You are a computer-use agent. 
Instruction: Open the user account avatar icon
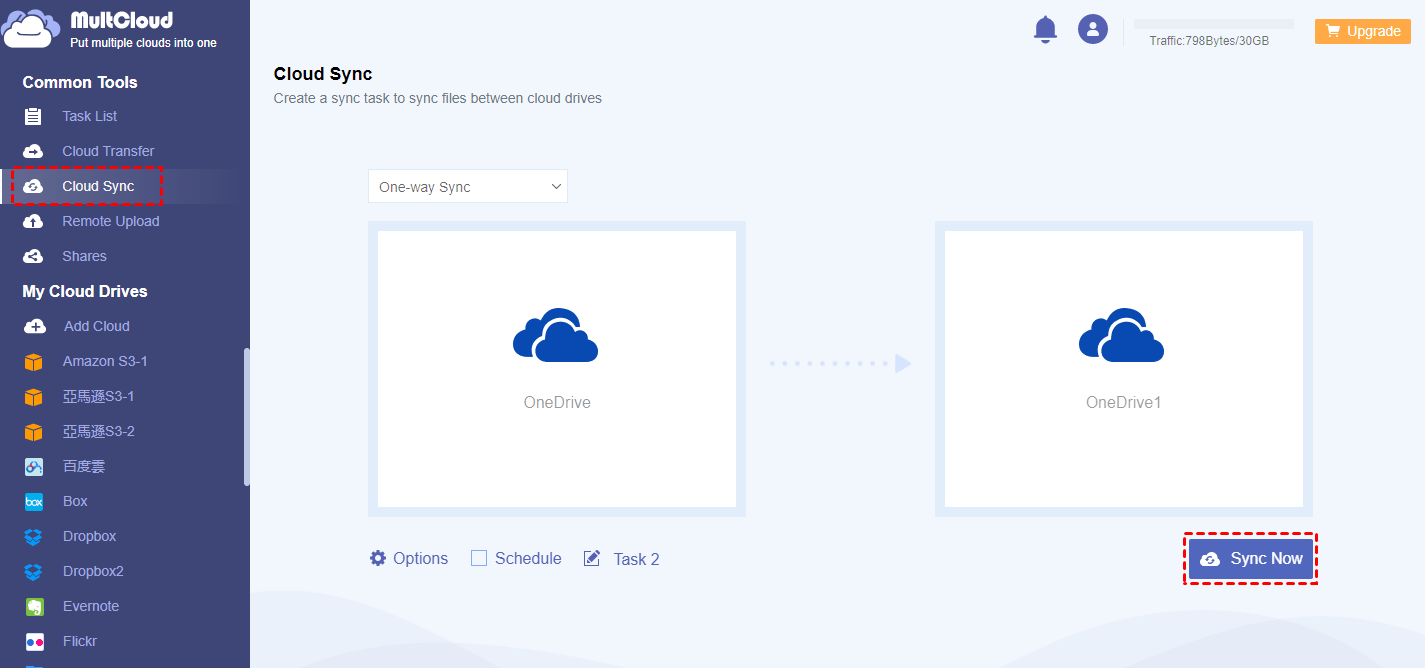click(x=1092, y=29)
